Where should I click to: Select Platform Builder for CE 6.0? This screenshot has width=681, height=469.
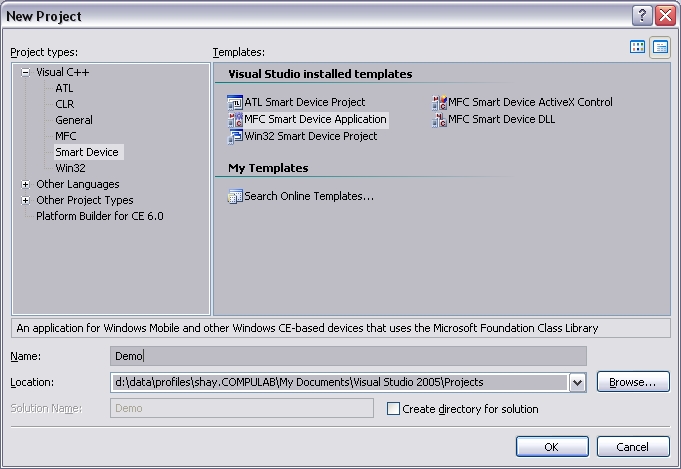(100, 216)
